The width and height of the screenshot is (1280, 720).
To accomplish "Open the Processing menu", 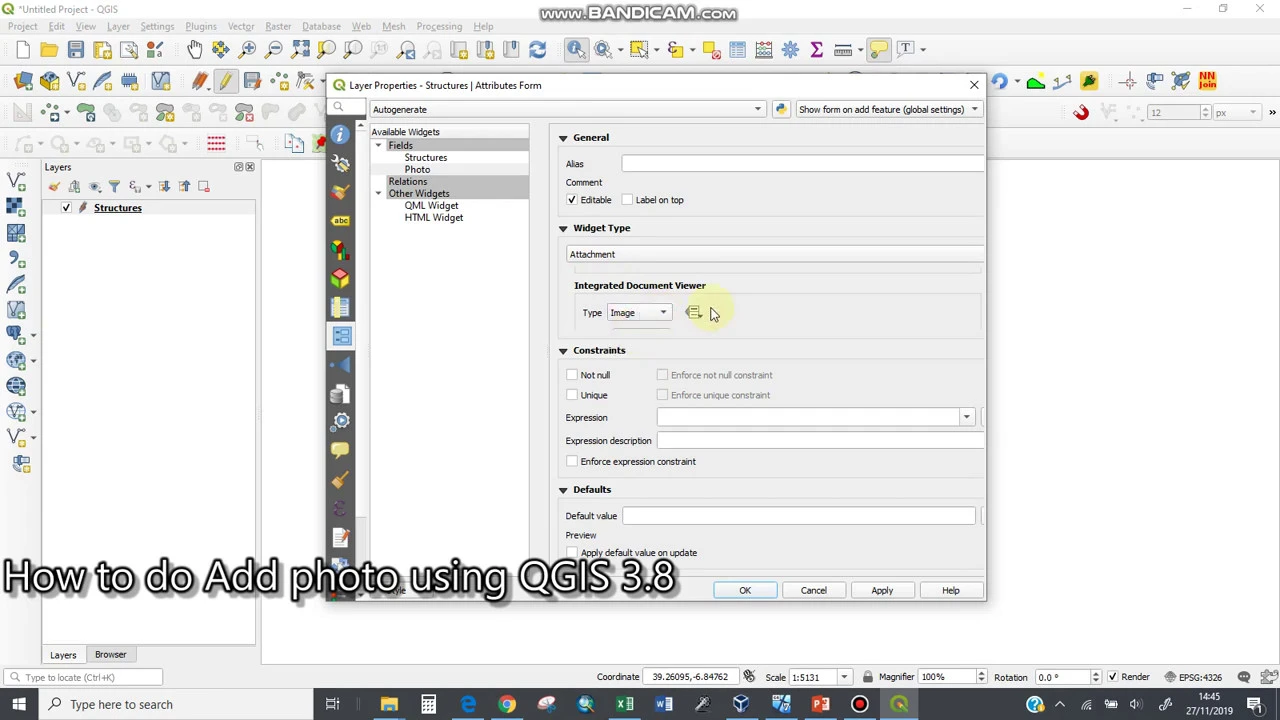I will [x=439, y=26].
